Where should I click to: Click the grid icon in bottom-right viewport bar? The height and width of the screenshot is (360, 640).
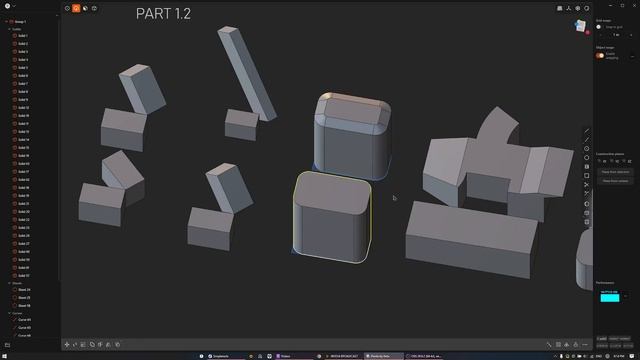tap(558, 345)
